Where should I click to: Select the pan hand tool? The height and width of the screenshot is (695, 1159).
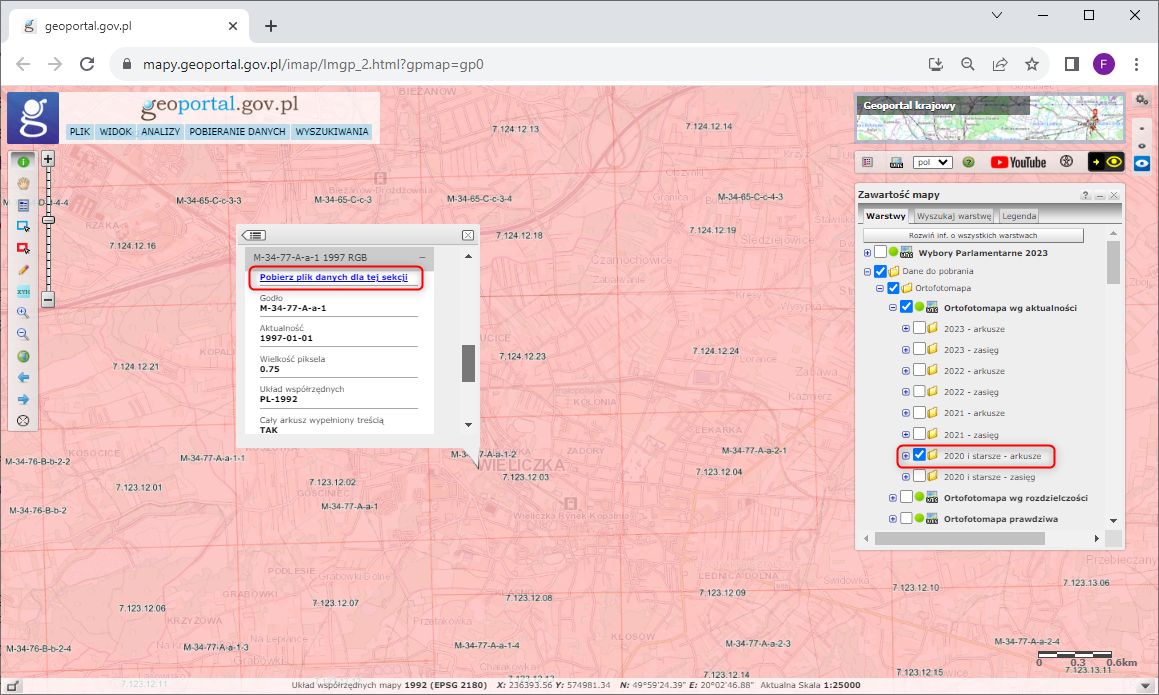[23, 183]
